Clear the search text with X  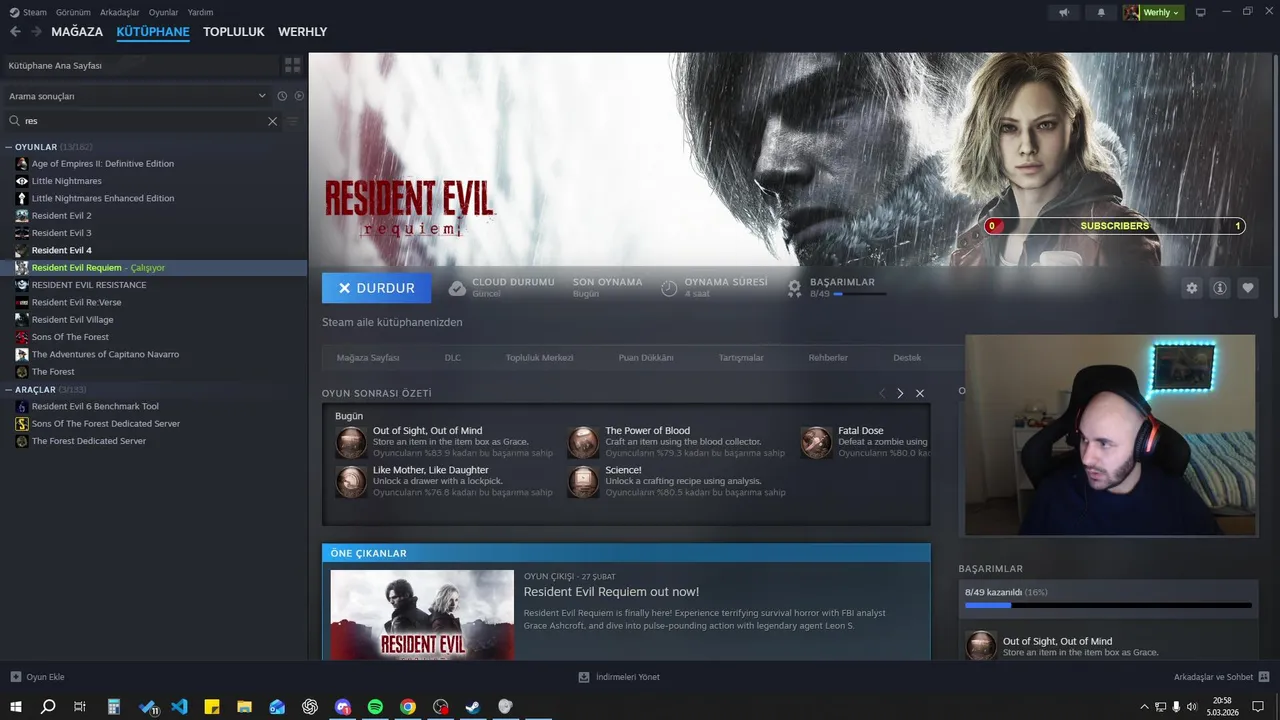coord(272,121)
